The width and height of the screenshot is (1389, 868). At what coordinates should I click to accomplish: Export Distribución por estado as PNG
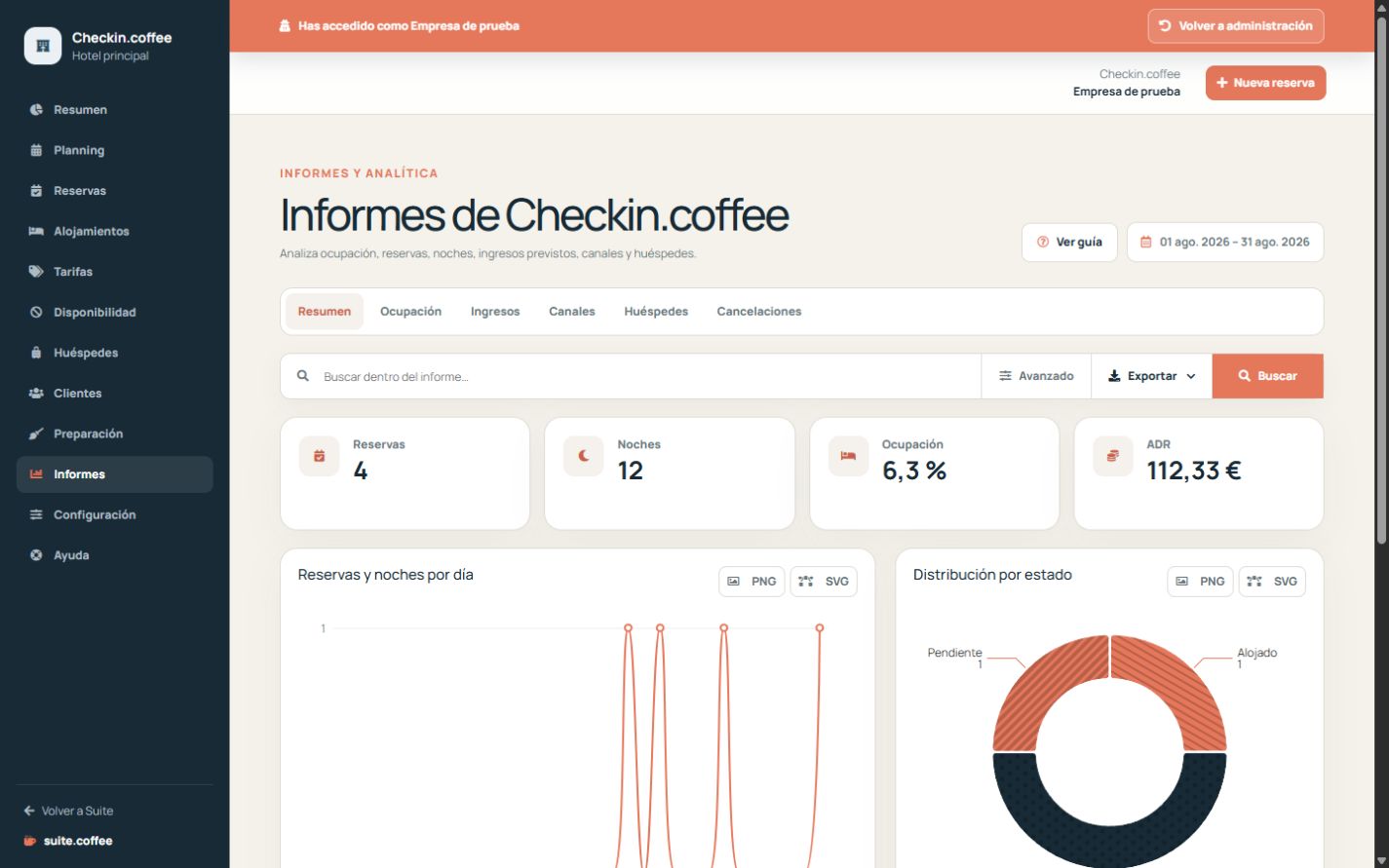pos(1200,582)
